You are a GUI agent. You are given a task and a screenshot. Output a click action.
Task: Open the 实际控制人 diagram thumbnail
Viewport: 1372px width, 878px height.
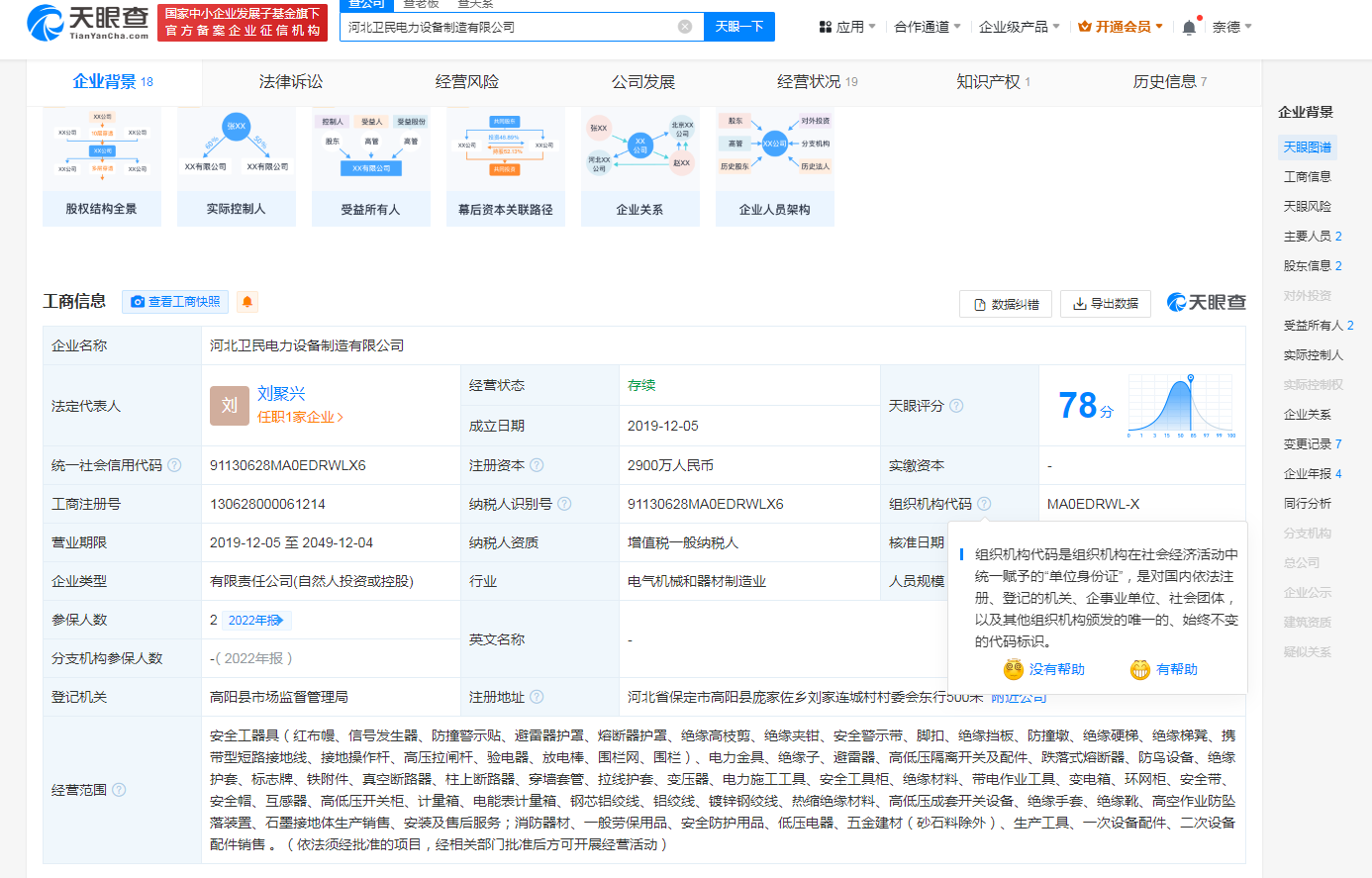click(237, 167)
